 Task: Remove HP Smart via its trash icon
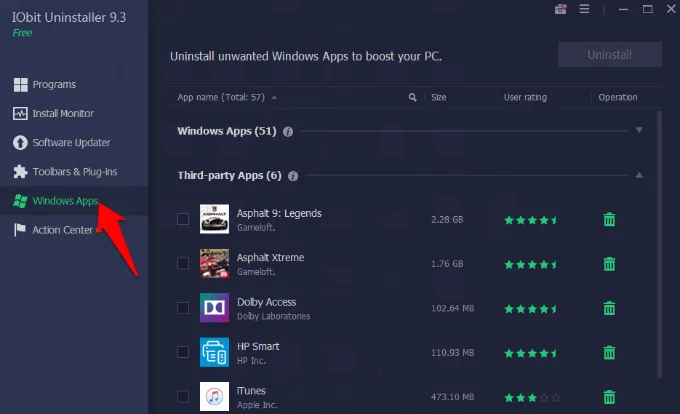(x=609, y=352)
